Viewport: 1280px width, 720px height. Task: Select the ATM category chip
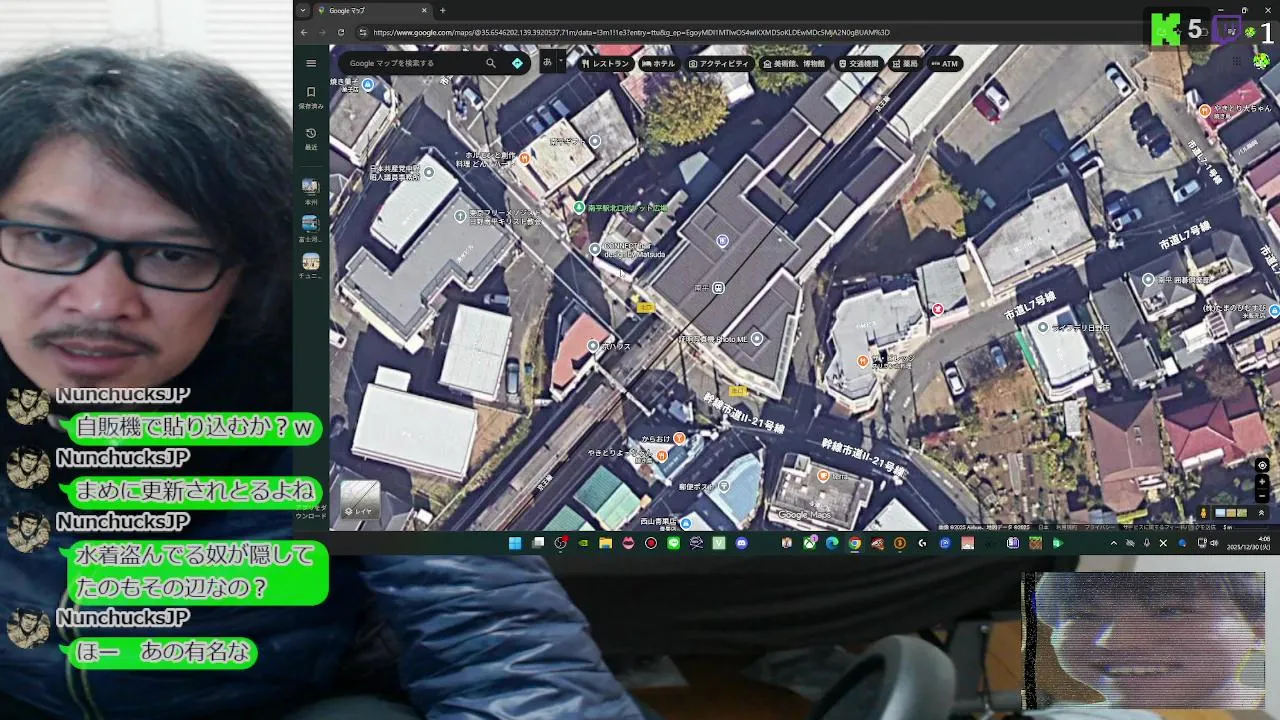coord(944,63)
